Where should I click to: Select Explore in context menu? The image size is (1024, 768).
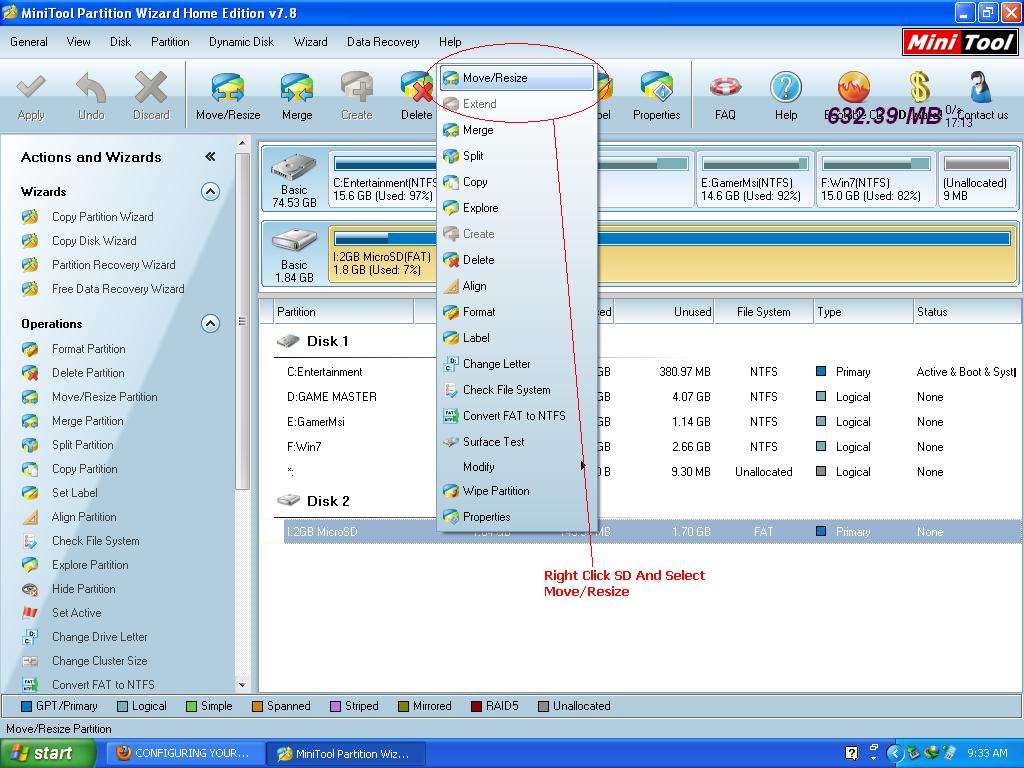(x=517, y=208)
